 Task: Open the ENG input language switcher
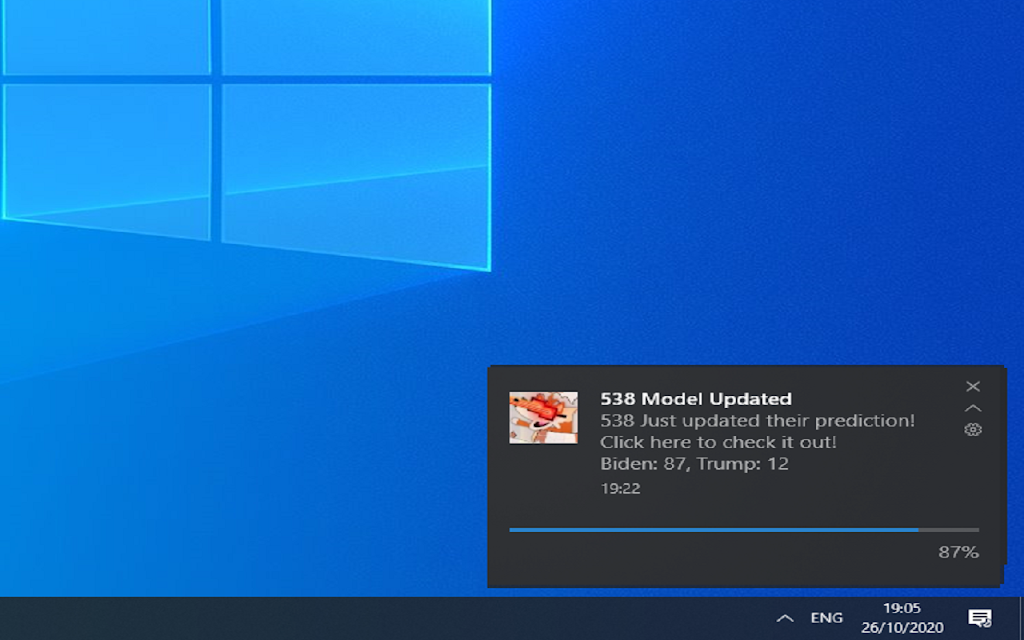827,618
